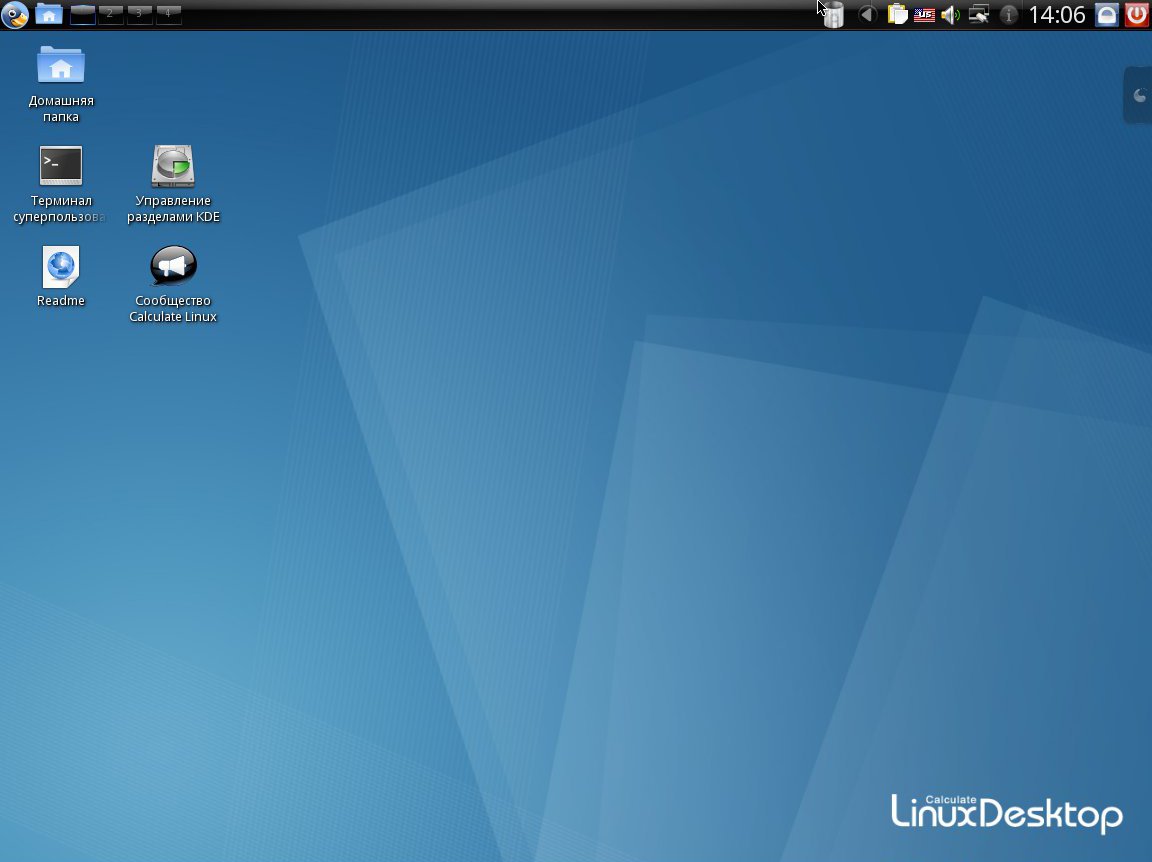Open the volume speaker control
The height and width of the screenshot is (862, 1152).
951,15
